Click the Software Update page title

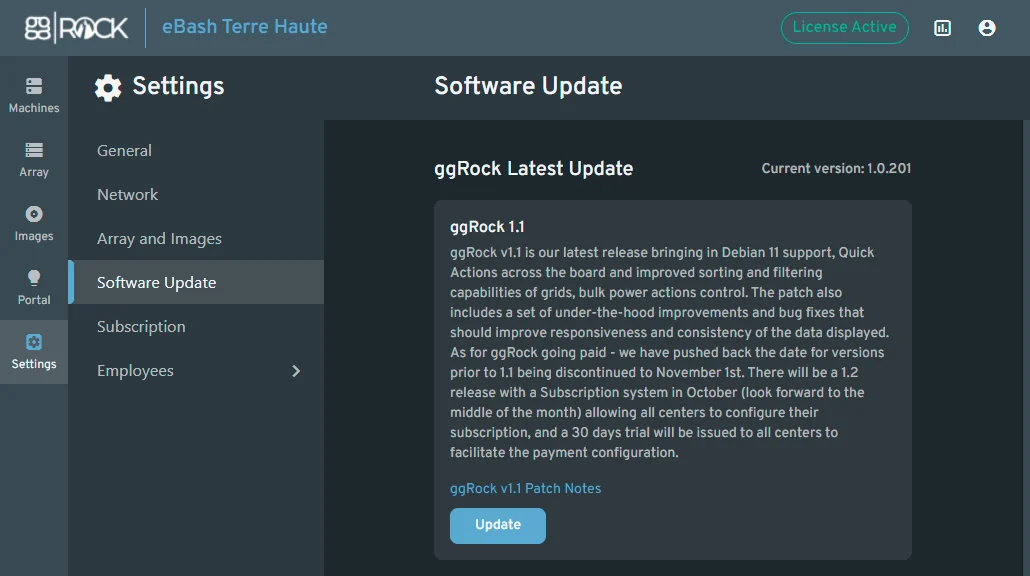[x=528, y=86]
